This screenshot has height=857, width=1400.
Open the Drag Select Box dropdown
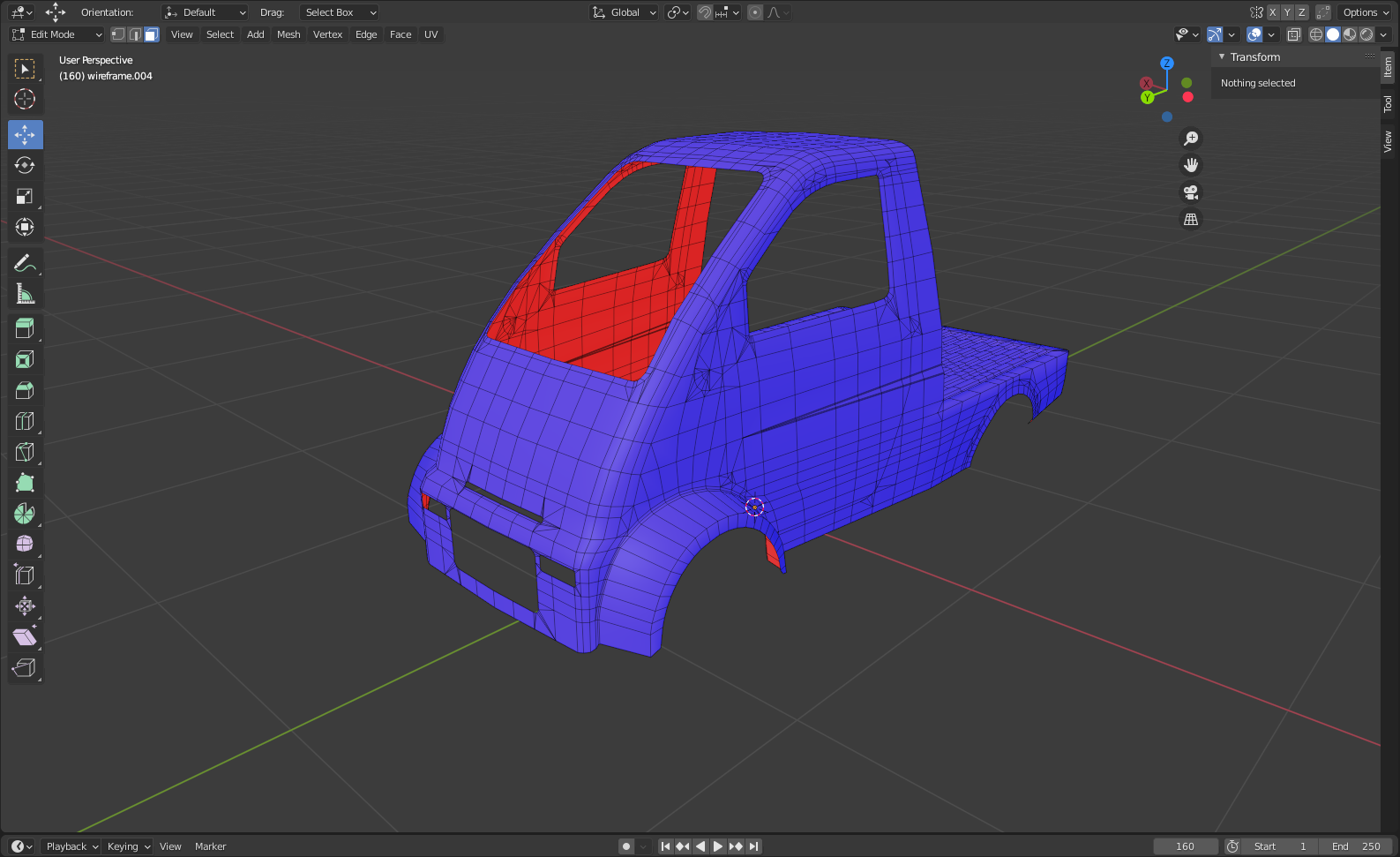(339, 12)
